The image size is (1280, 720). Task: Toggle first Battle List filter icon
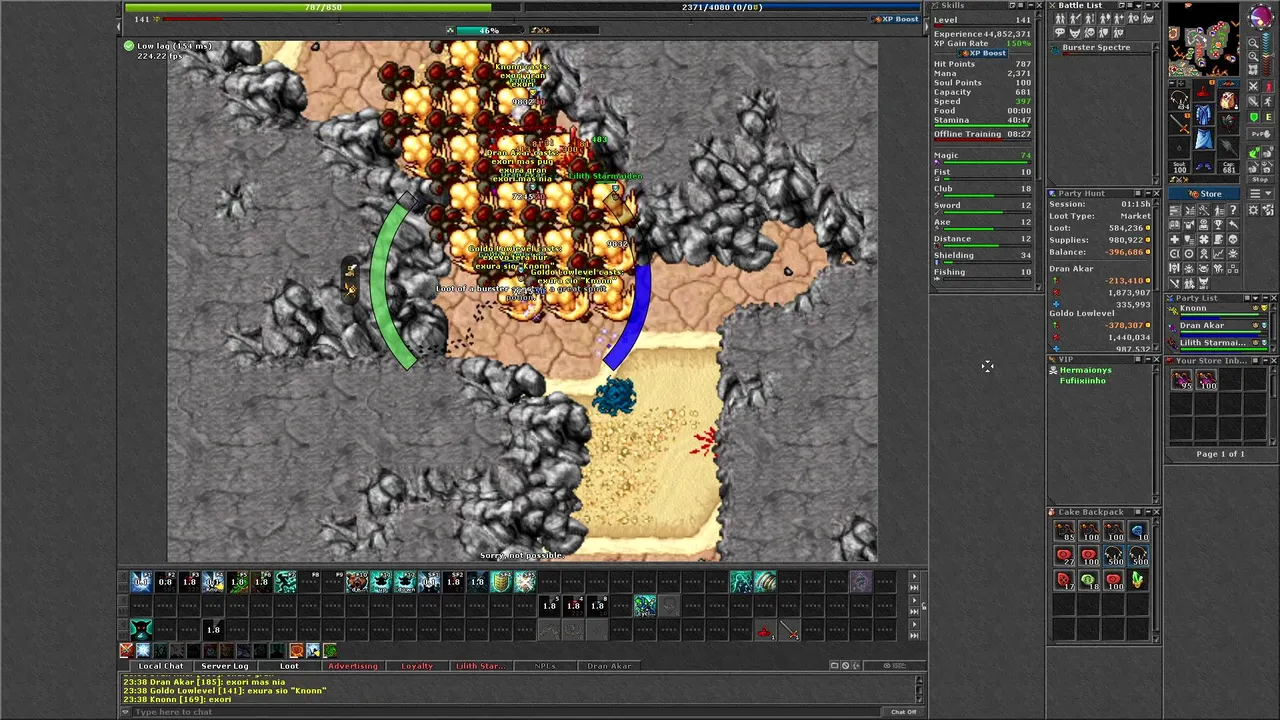pos(1060,18)
